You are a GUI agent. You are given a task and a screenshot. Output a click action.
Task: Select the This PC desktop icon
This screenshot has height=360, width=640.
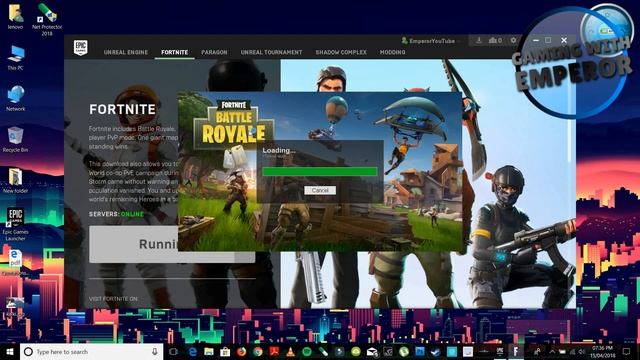(15, 58)
